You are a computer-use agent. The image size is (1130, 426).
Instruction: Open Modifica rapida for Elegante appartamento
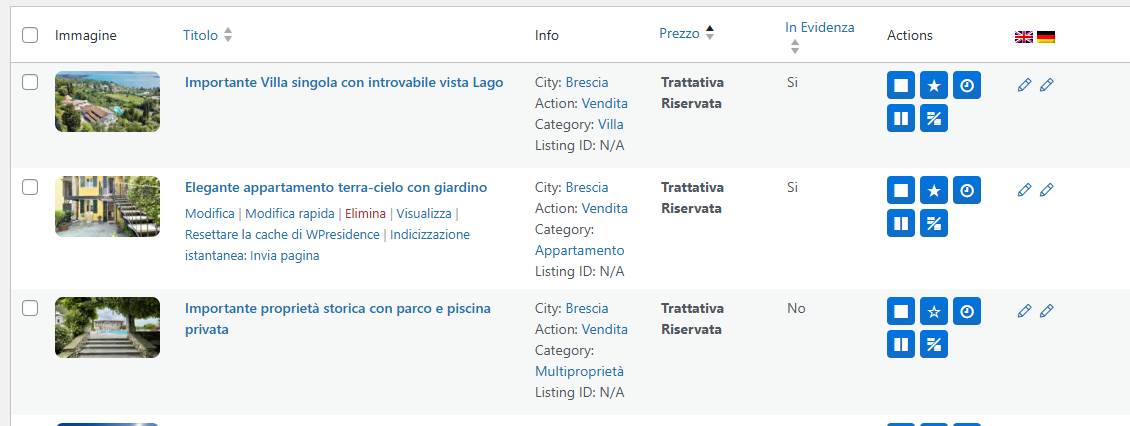click(x=290, y=213)
